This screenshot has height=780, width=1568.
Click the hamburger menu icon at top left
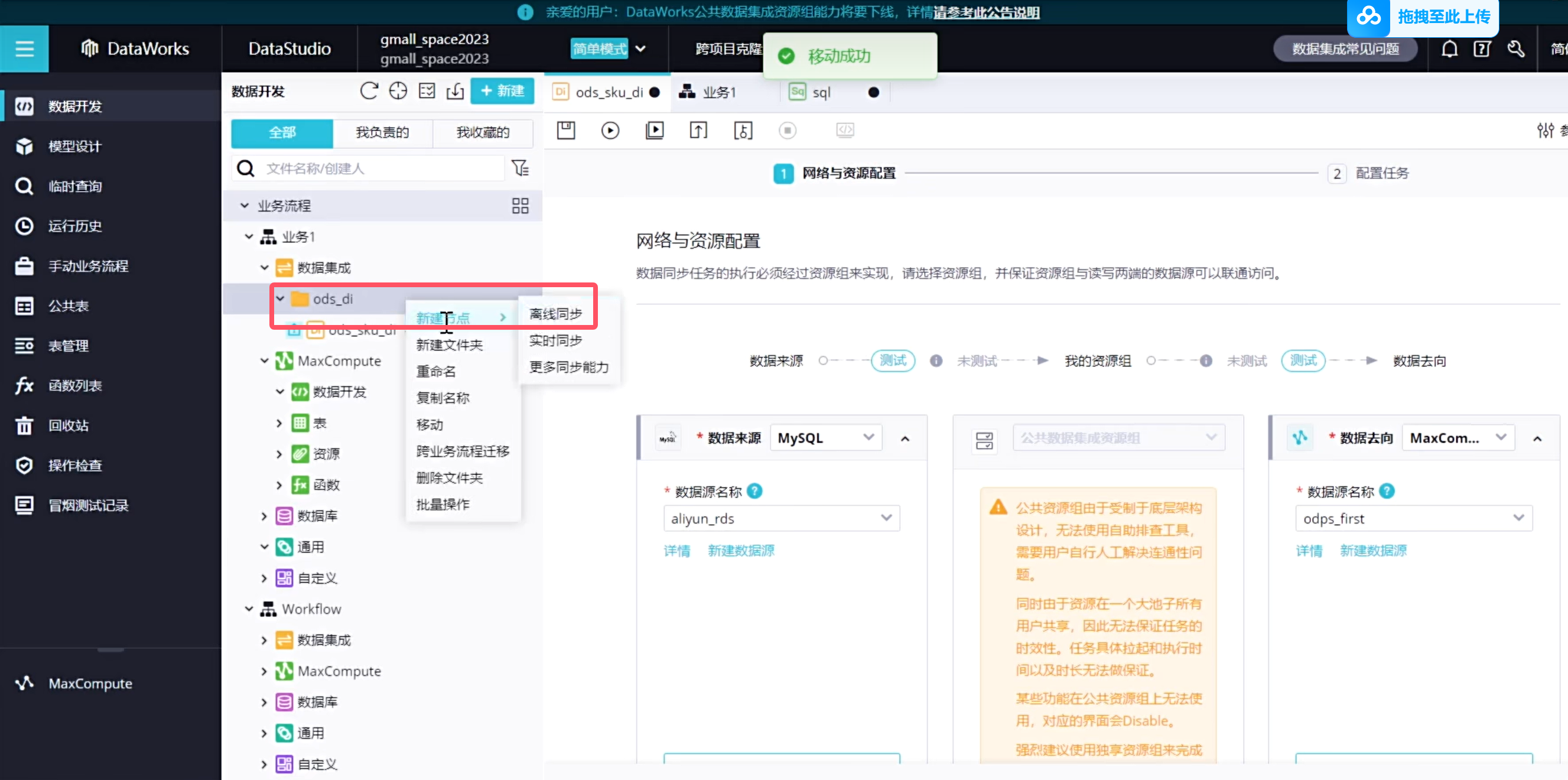(24, 48)
